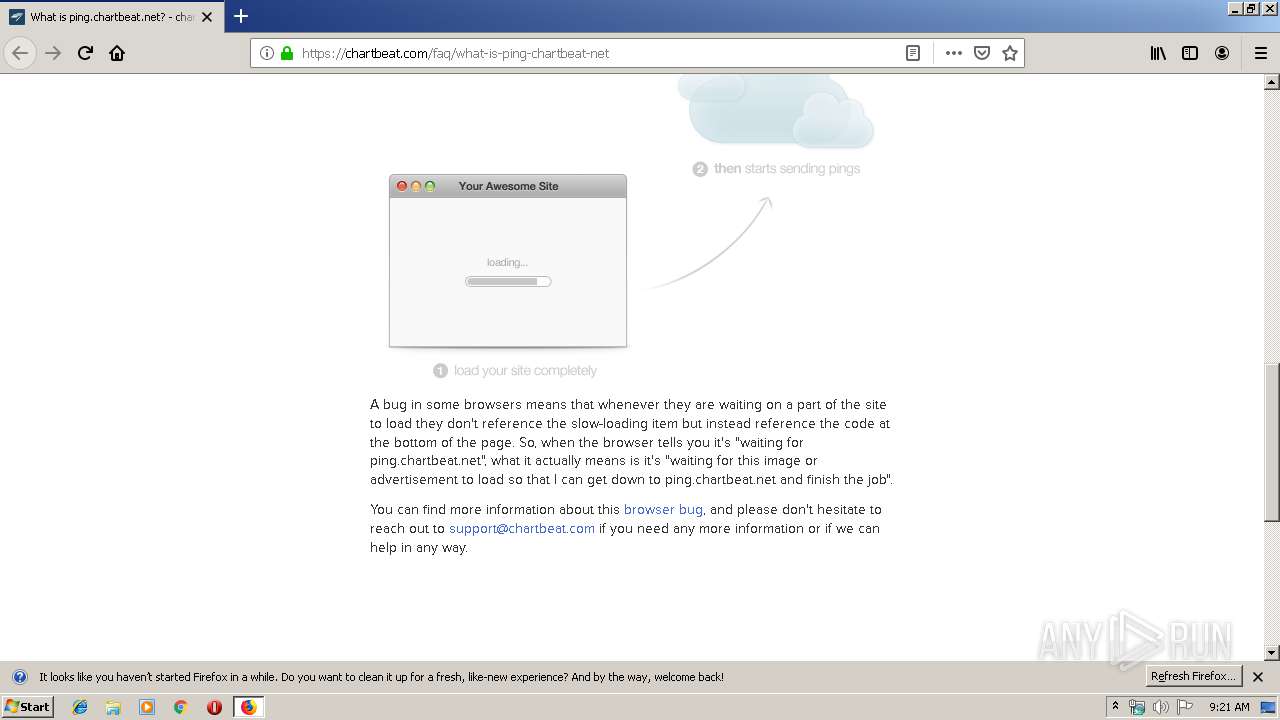Go back to the previous page
Image resolution: width=1280 pixels, height=720 pixels.
click(x=20, y=53)
